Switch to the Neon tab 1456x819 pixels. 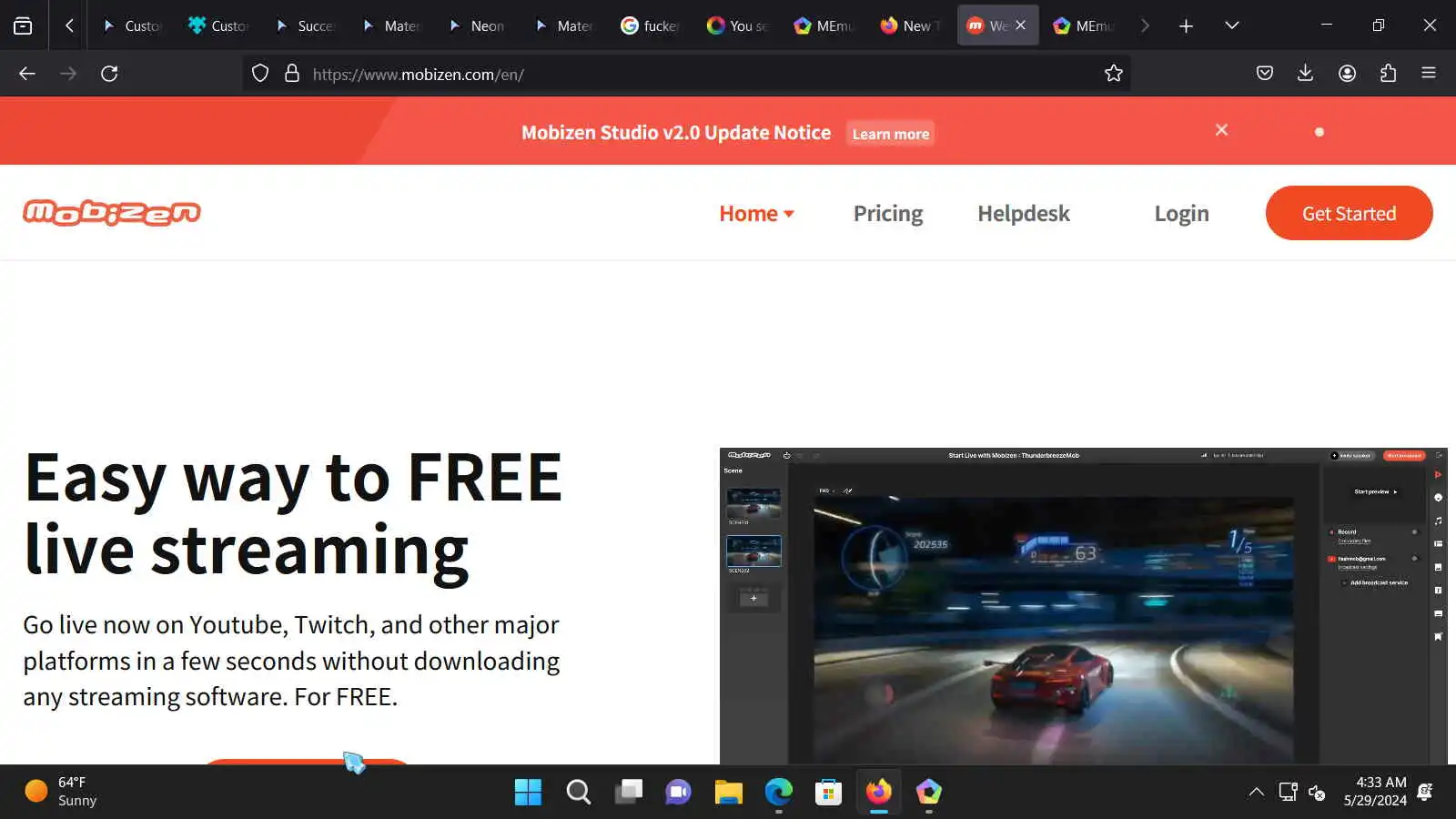479,25
